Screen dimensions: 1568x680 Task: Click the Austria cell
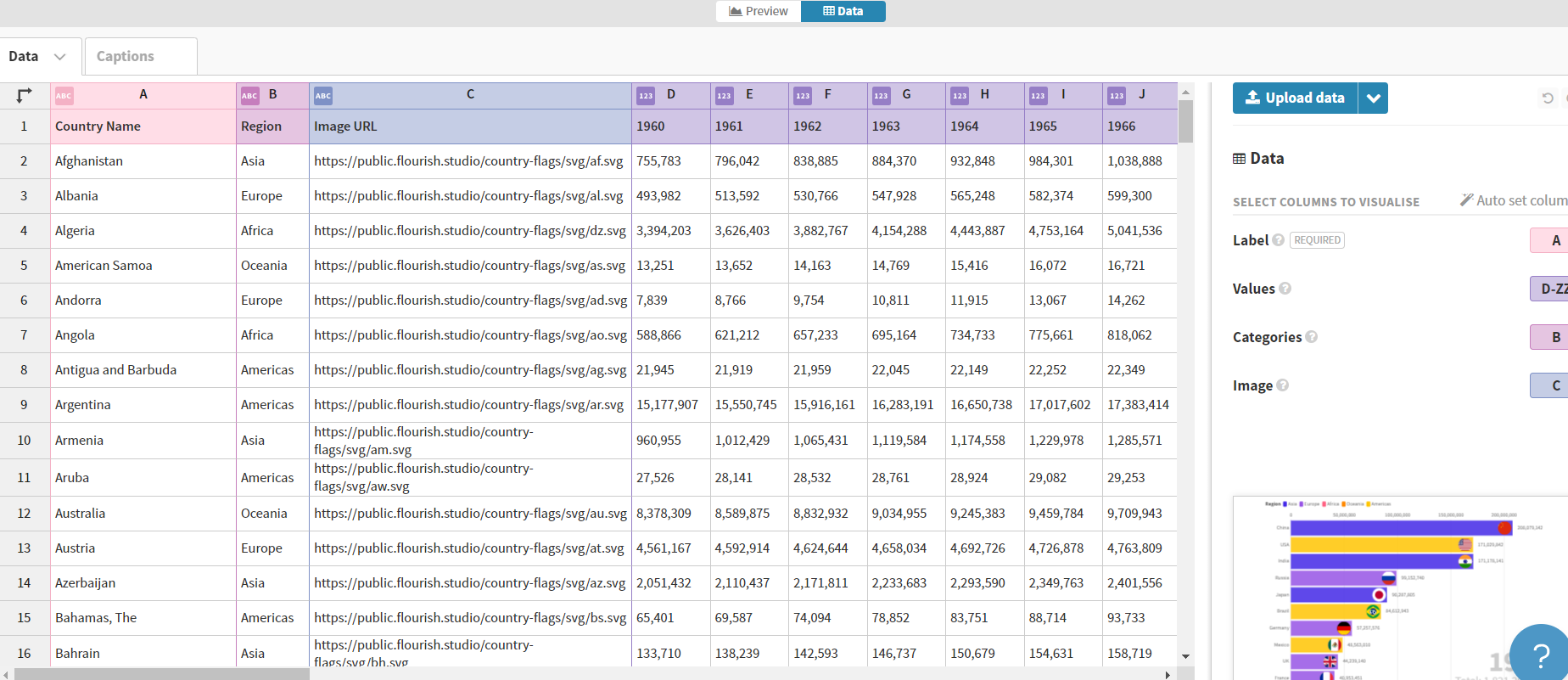click(x=143, y=548)
